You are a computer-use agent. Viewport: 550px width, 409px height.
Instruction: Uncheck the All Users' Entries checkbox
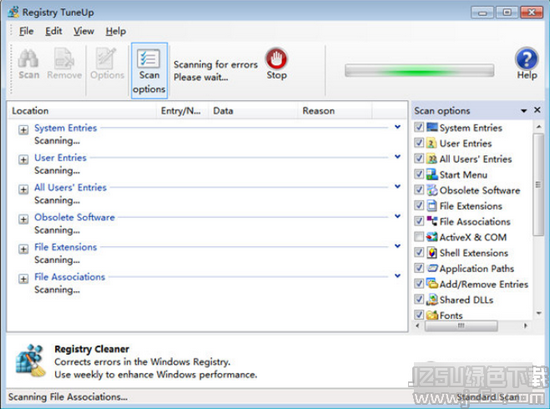pos(419,158)
